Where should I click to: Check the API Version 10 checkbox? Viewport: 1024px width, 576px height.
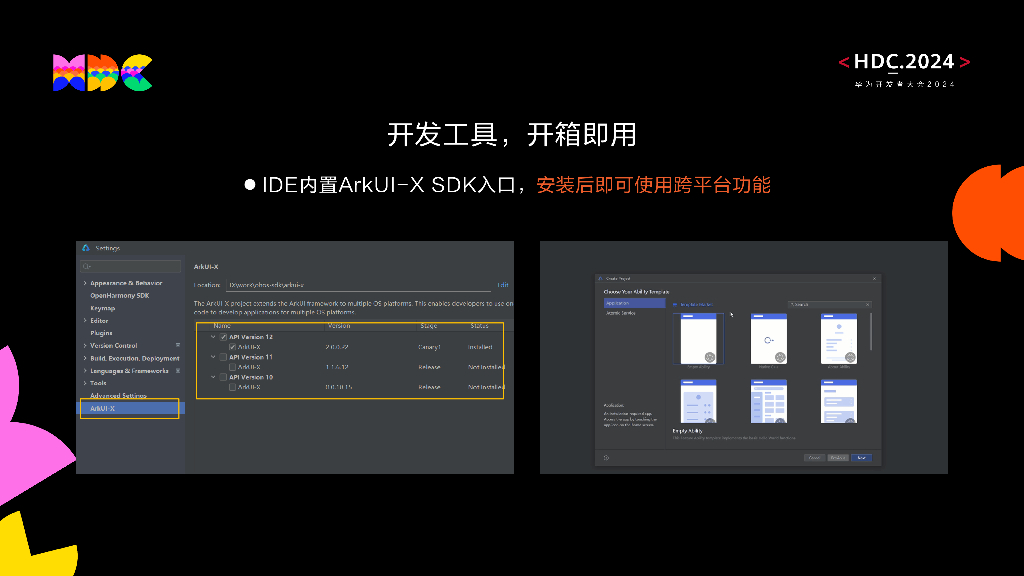point(221,377)
